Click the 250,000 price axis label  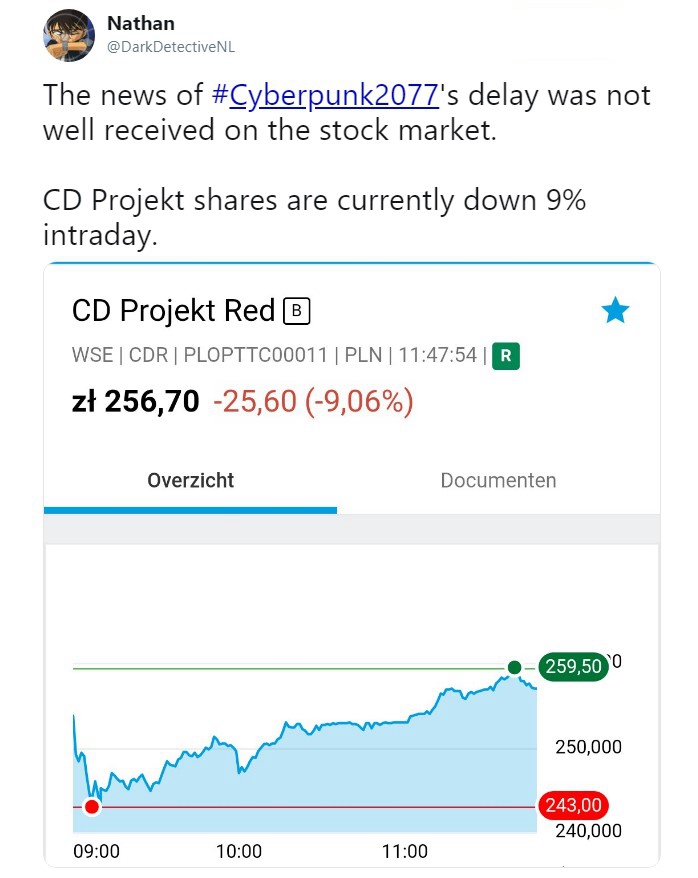pyautogui.click(x=586, y=747)
